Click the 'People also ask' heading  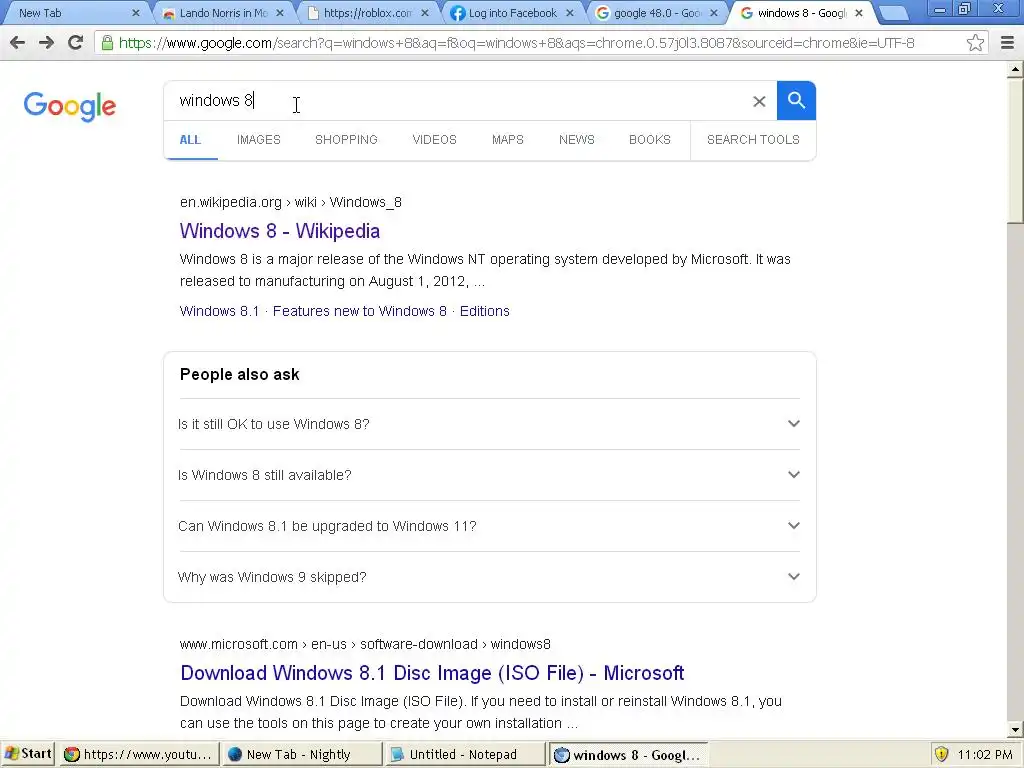point(240,374)
